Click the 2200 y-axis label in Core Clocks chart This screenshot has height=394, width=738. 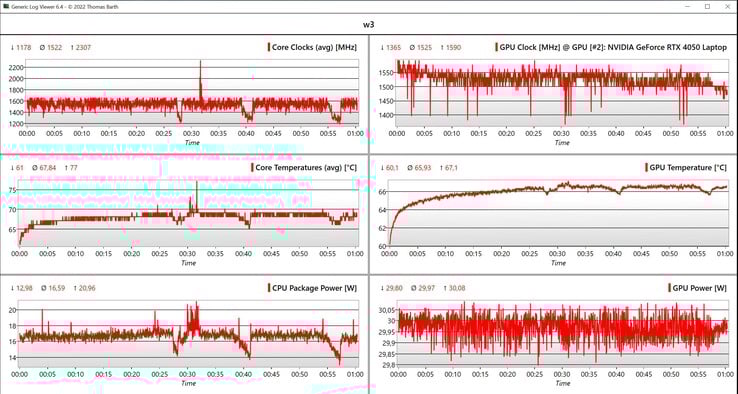click(x=16, y=67)
